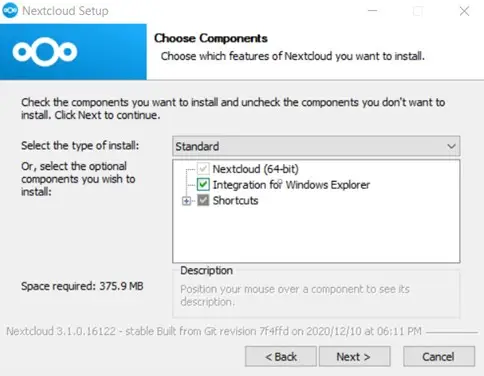Go to the previous page with Back
This screenshot has width=484, height=376.
[x=281, y=357]
